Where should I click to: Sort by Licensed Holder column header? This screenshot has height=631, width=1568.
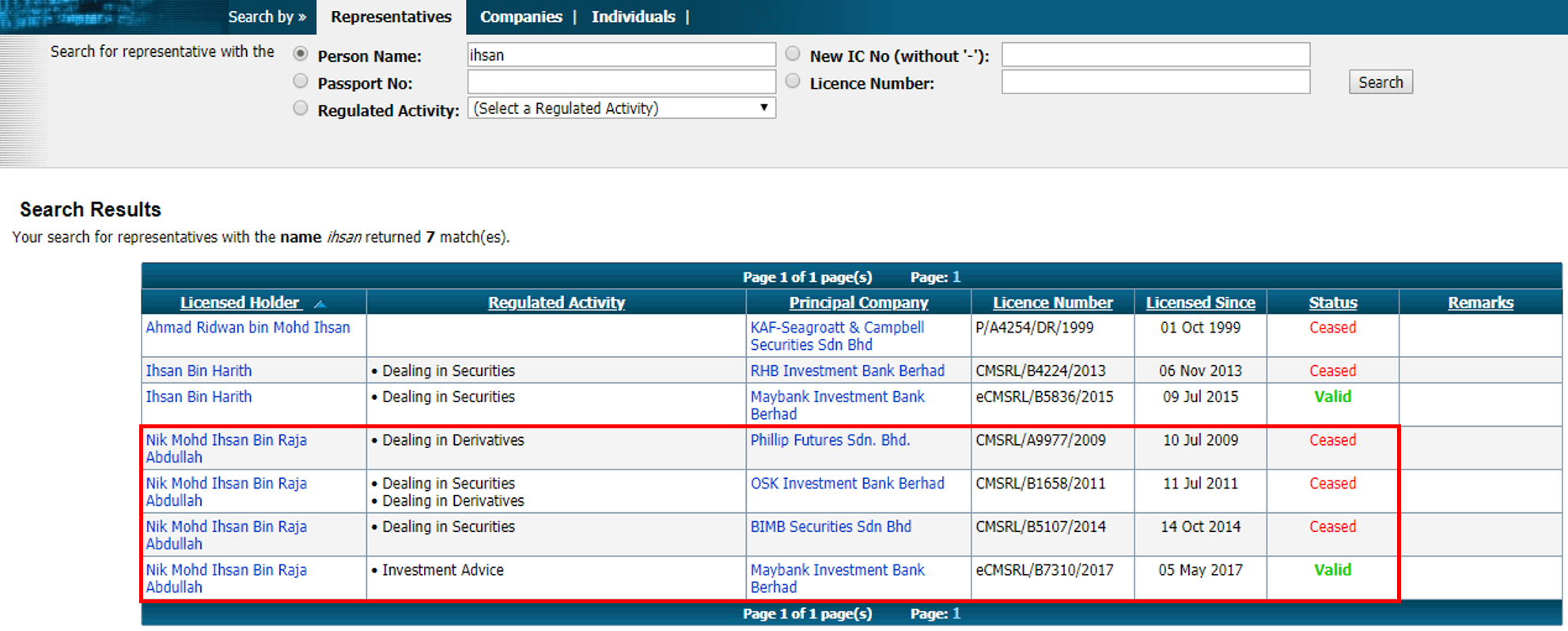[240, 302]
